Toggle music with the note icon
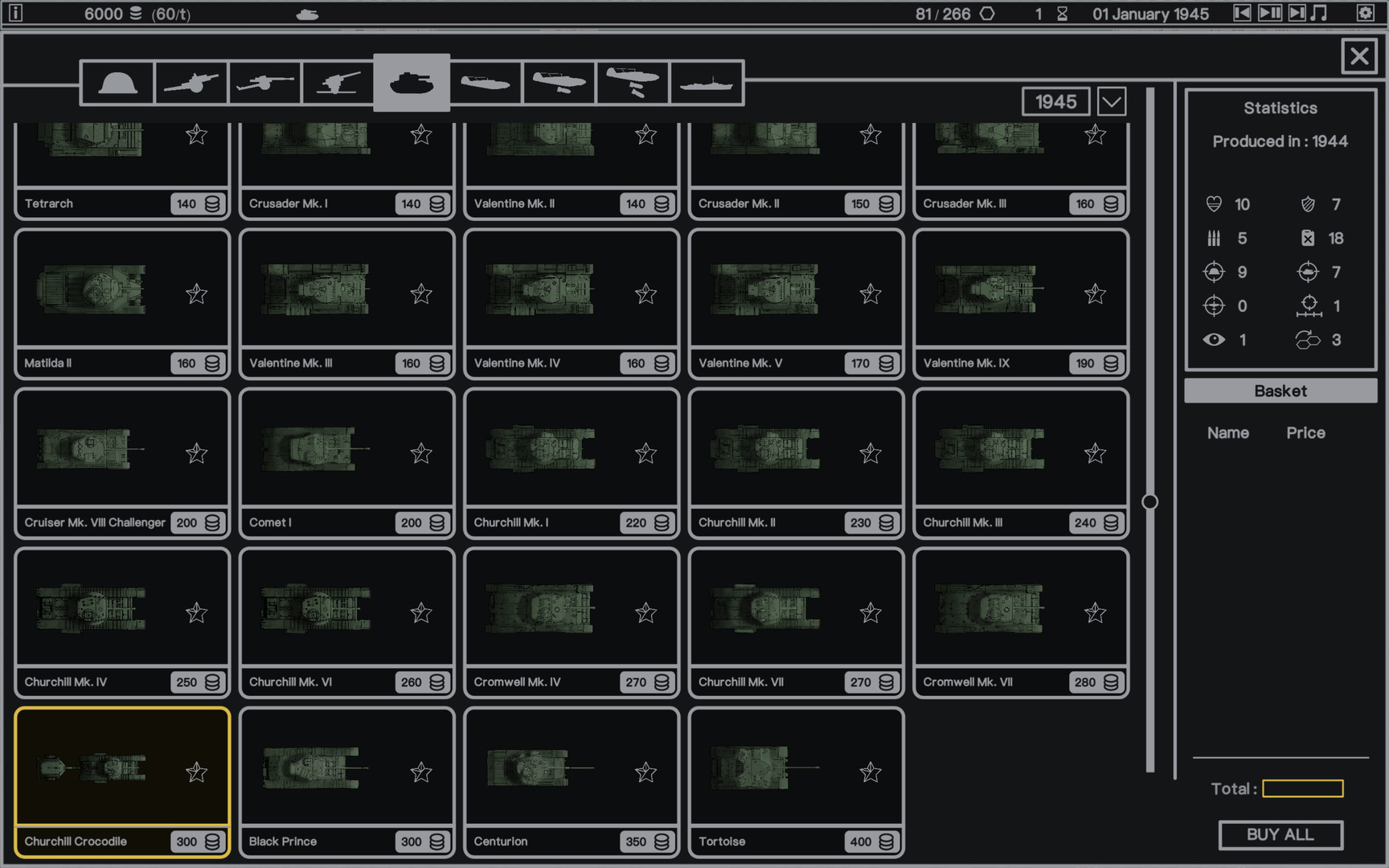This screenshot has width=1389, height=868. click(1319, 13)
